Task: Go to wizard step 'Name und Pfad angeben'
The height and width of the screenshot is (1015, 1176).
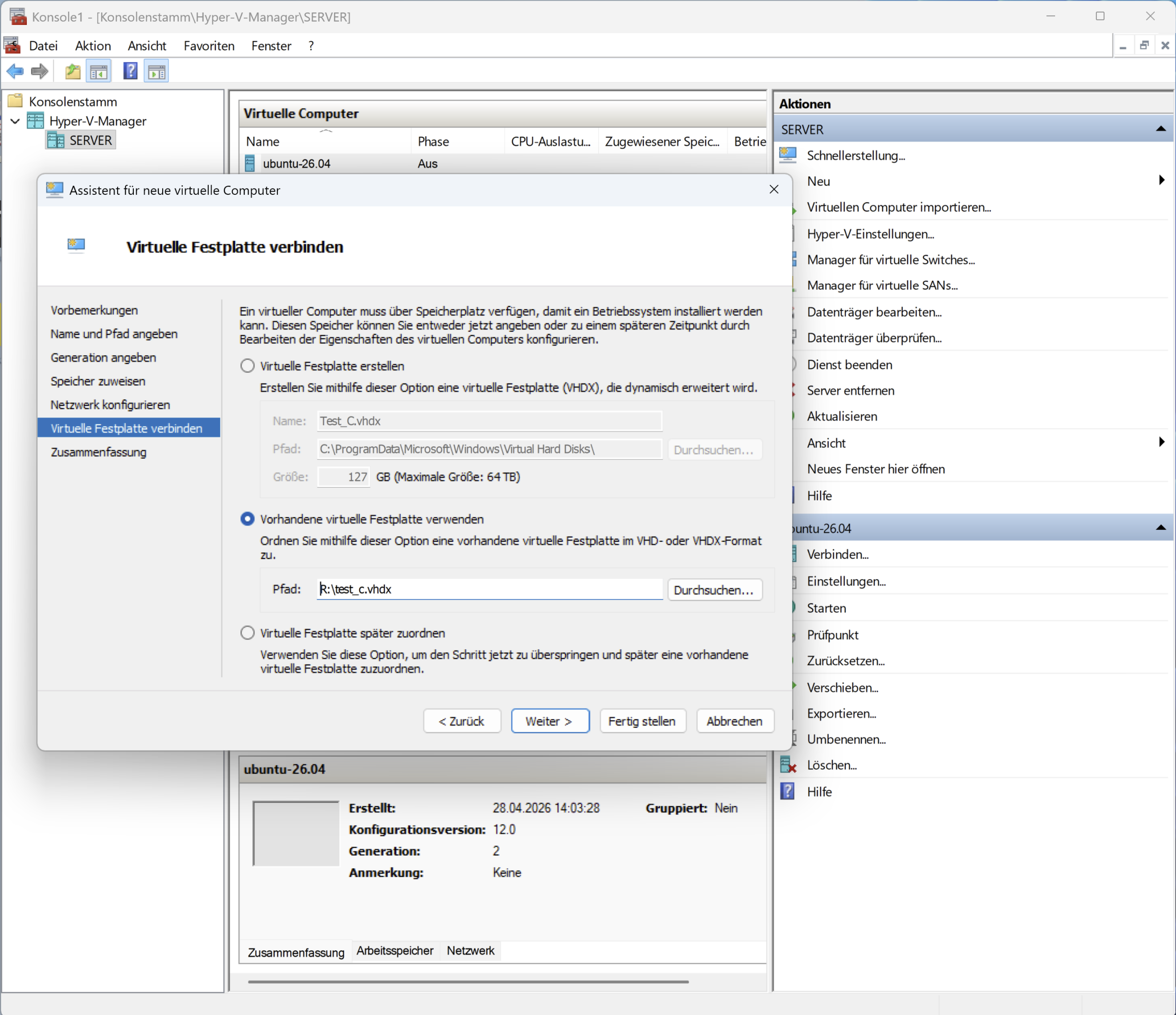Action: (x=114, y=334)
